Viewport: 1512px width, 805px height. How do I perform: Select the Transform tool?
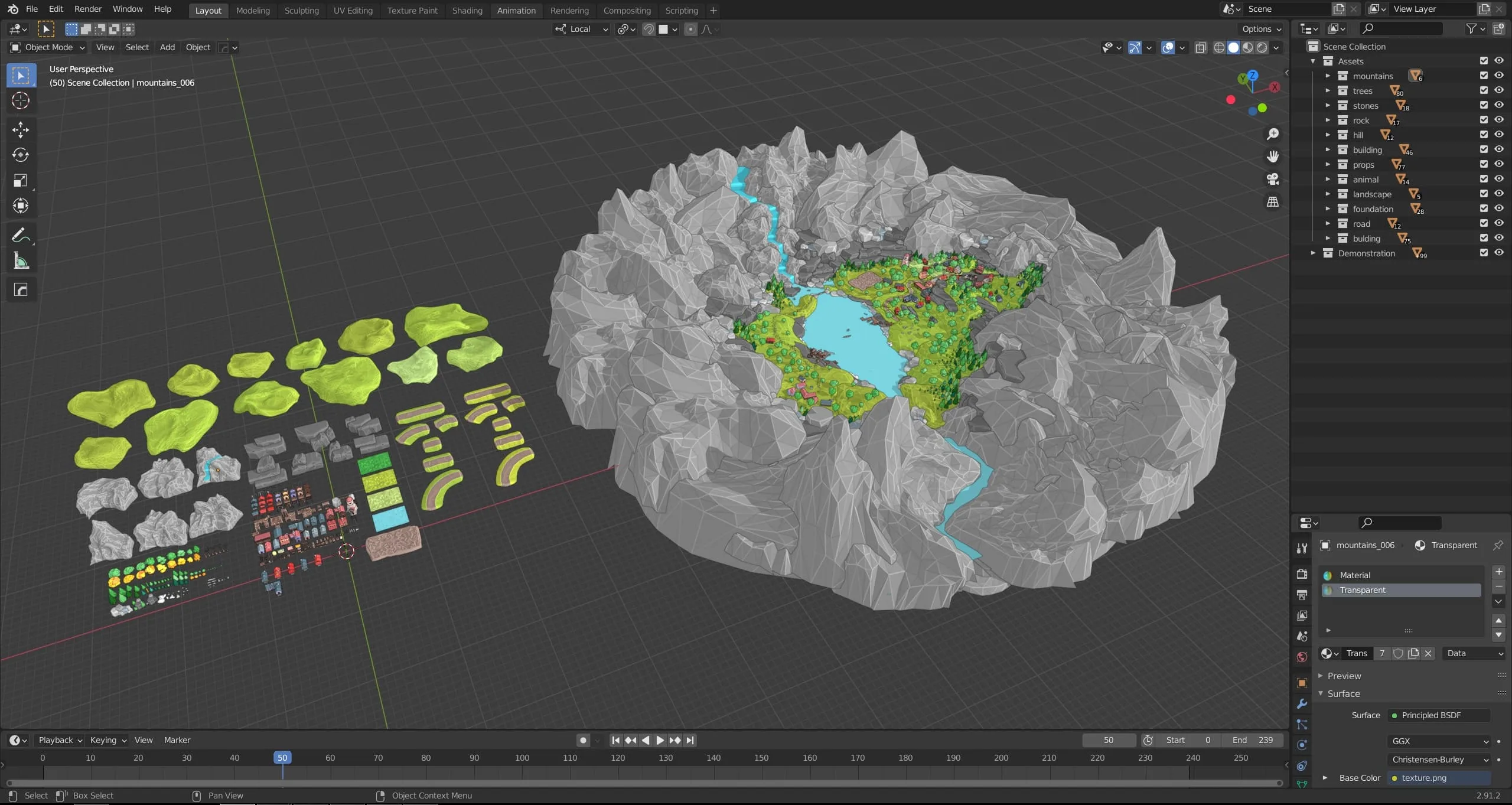click(x=21, y=206)
